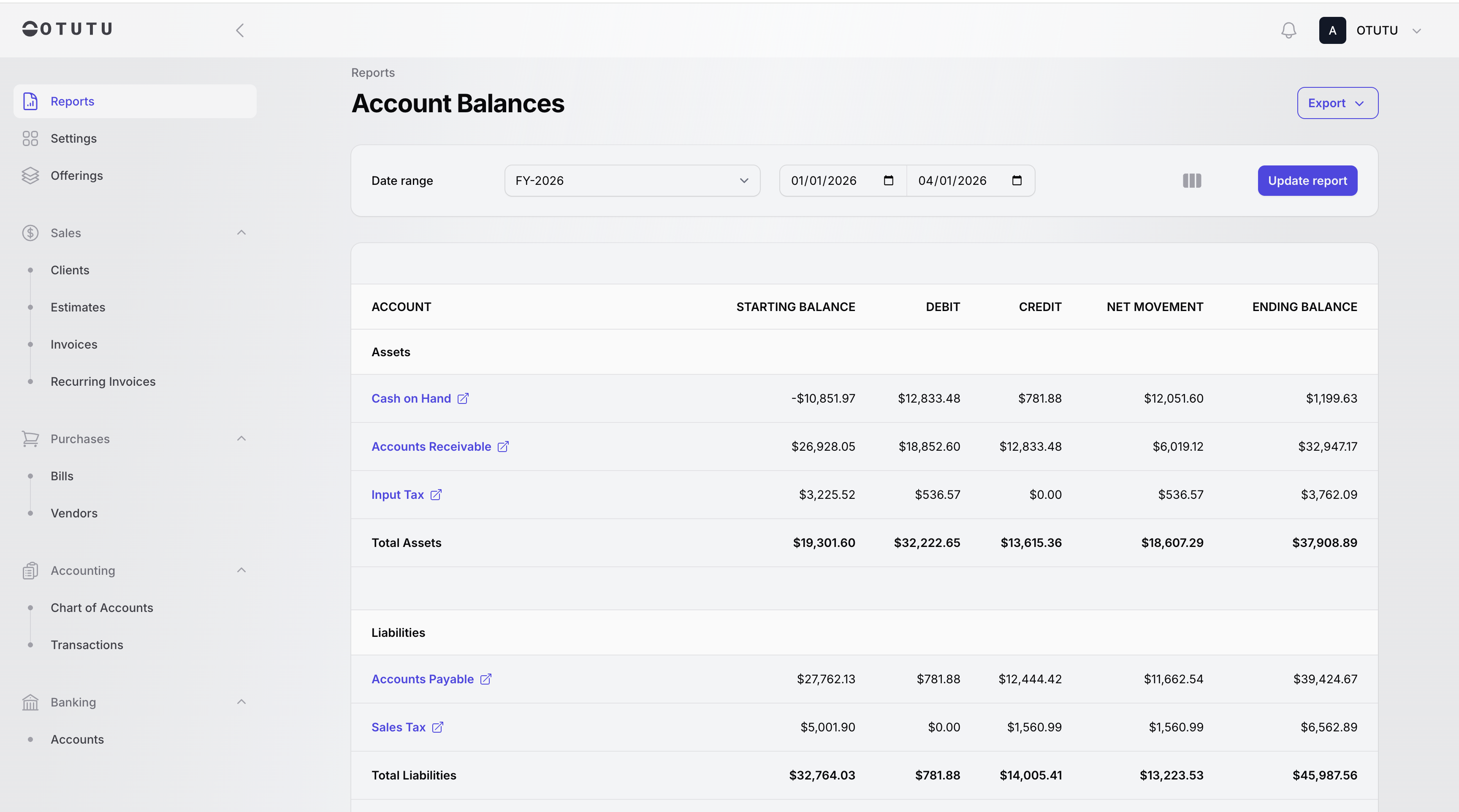Screen dimensions: 1459x812
Task: Open end date calendar picker icon
Action: (x=1017, y=181)
